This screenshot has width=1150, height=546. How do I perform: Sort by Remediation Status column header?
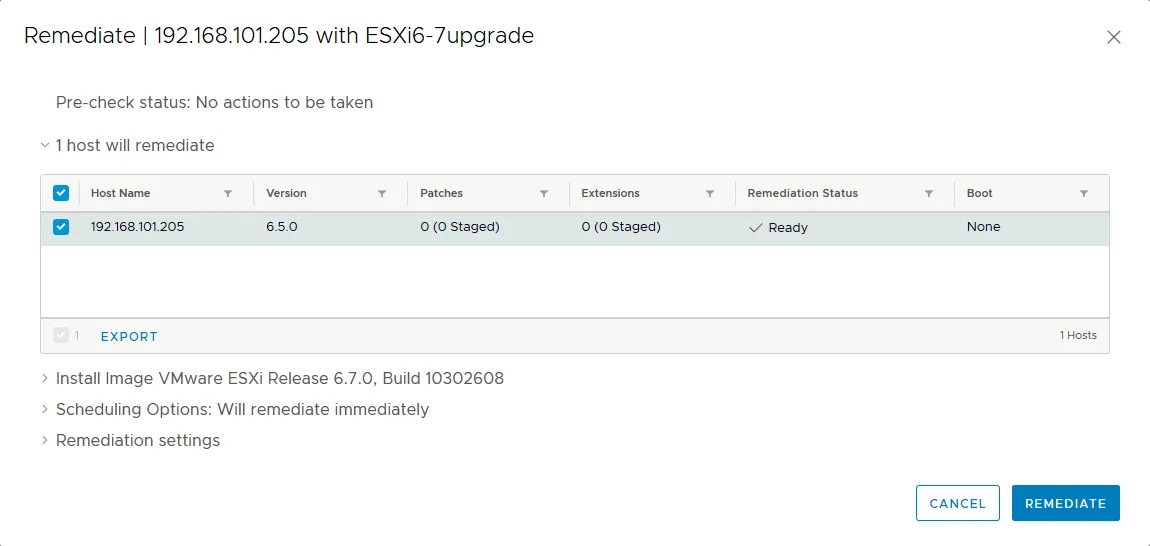pyautogui.click(x=802, y=194)
